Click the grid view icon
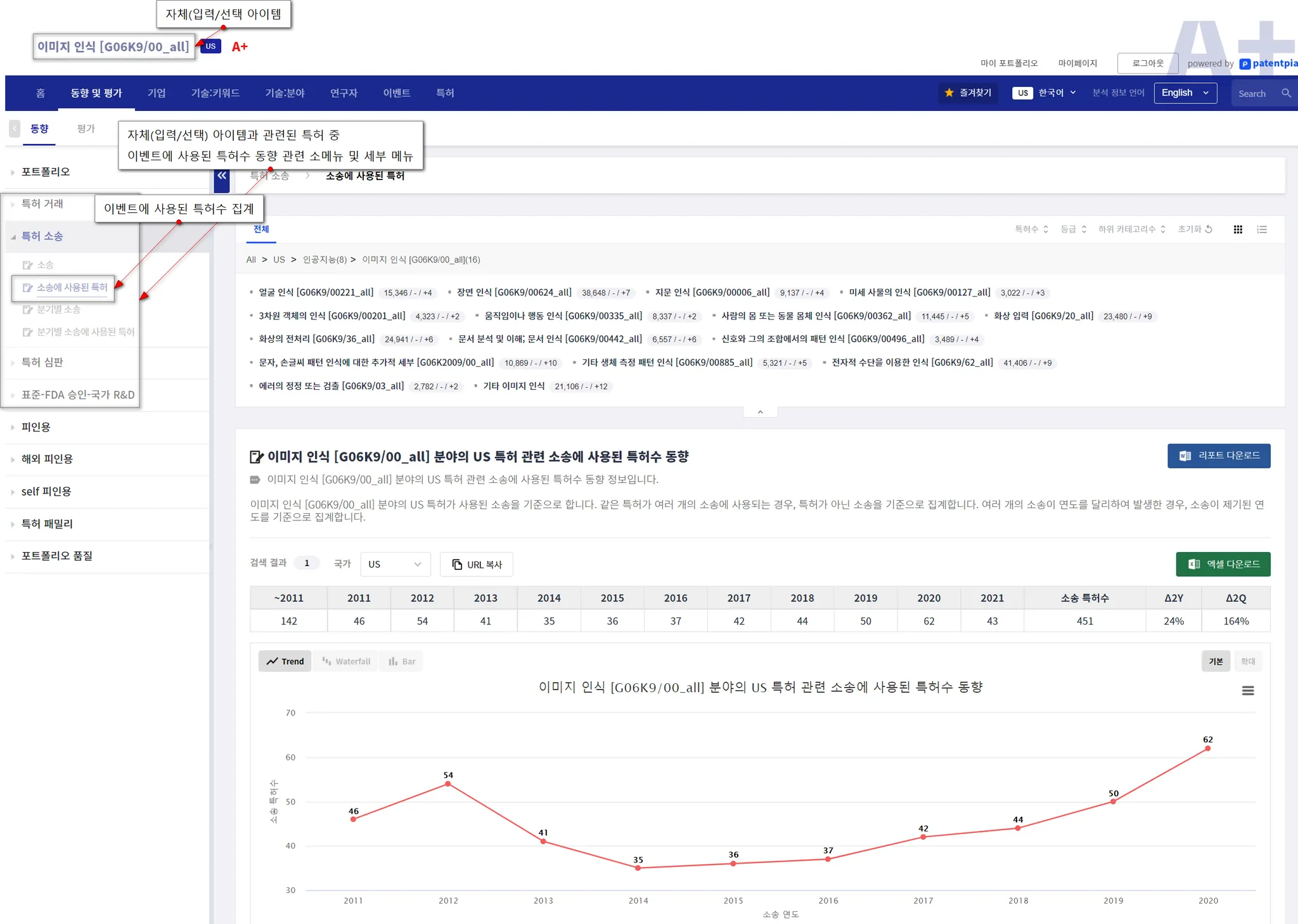This screenshot has height=924, width=1298. click(1238, 229)
